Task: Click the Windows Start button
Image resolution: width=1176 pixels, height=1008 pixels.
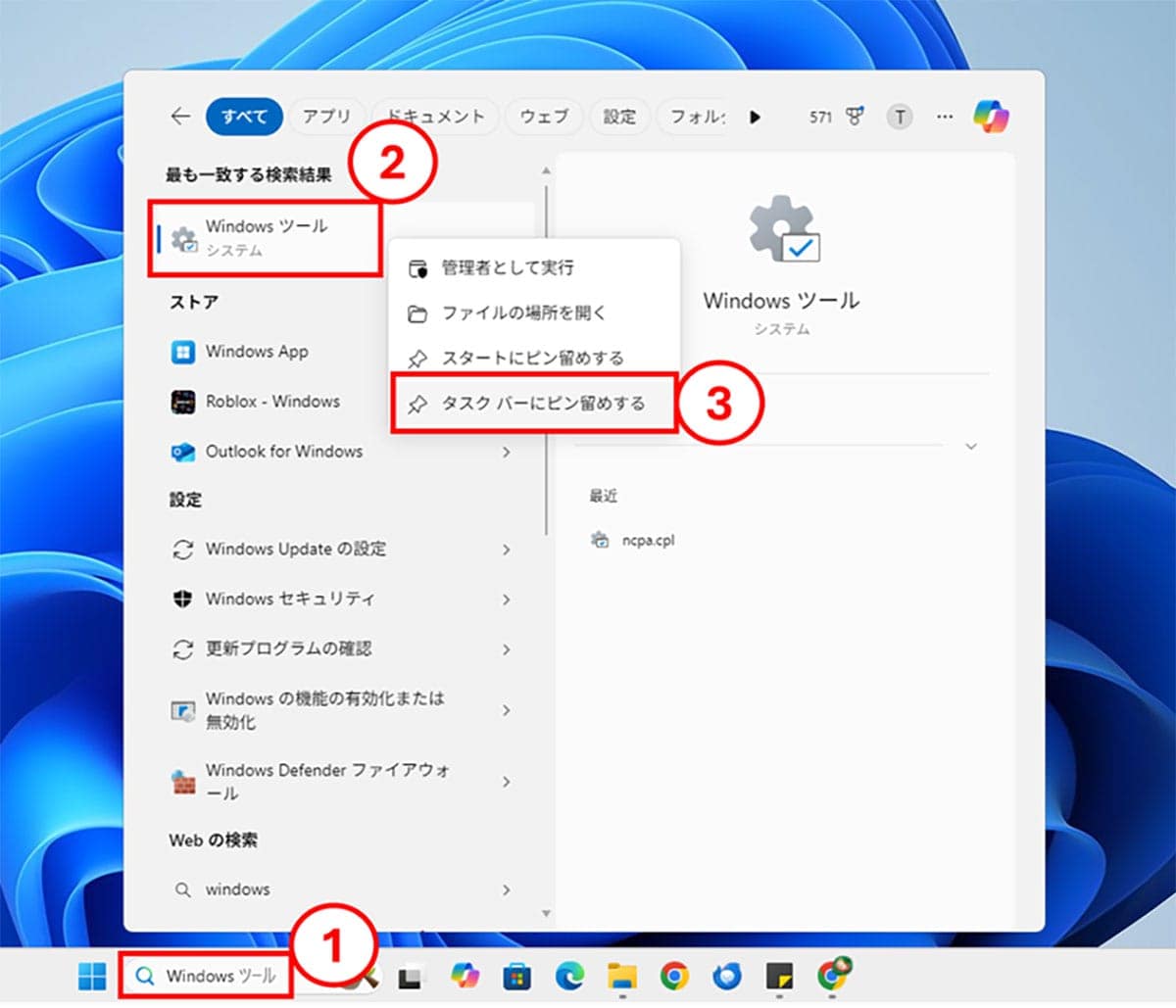Action: (x=92, y=976)
